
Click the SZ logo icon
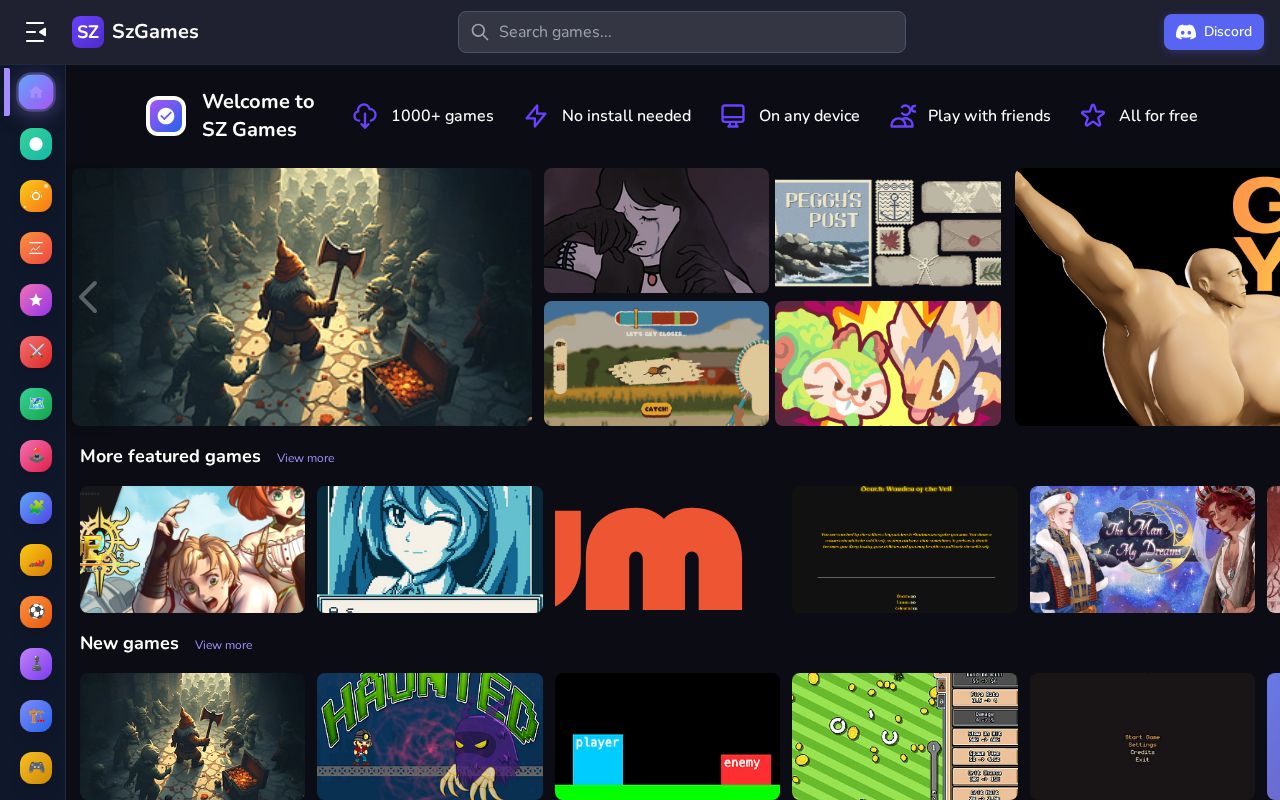point(88,32)
